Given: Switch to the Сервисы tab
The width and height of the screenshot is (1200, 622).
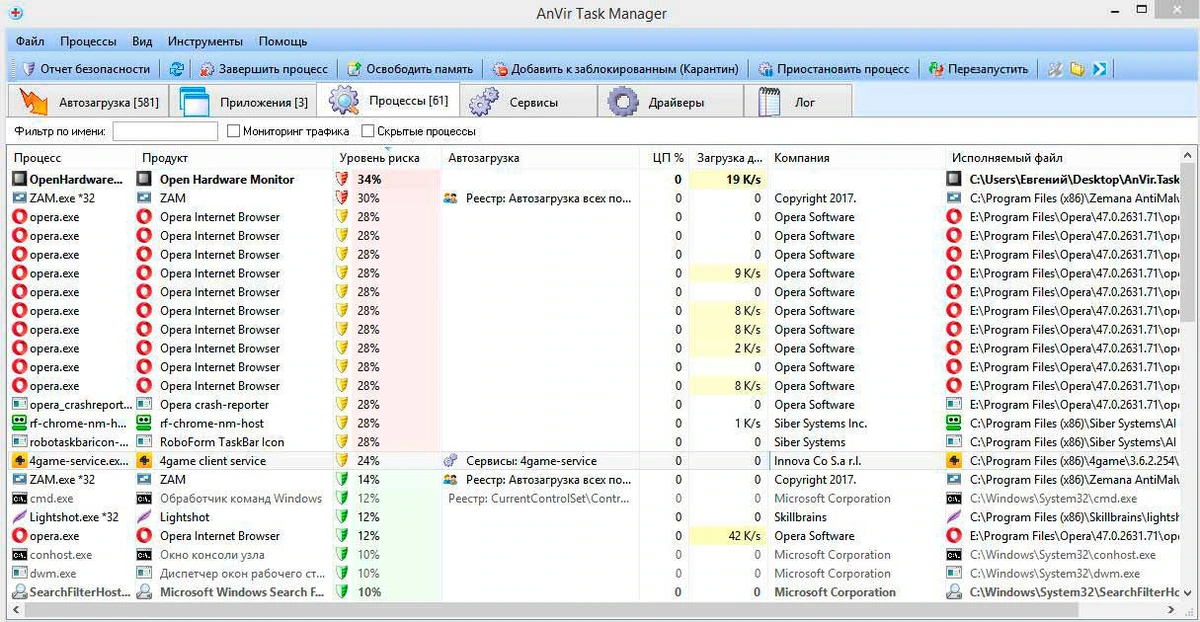Looking at the screenshot, I should click(x=529, y=101).
